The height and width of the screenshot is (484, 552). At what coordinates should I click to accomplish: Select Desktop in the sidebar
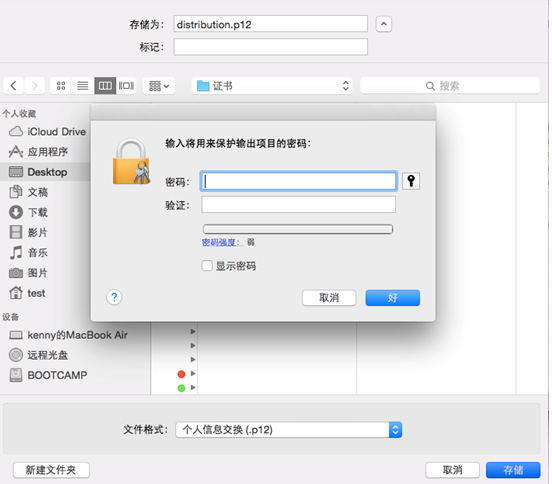pos(46,172)
